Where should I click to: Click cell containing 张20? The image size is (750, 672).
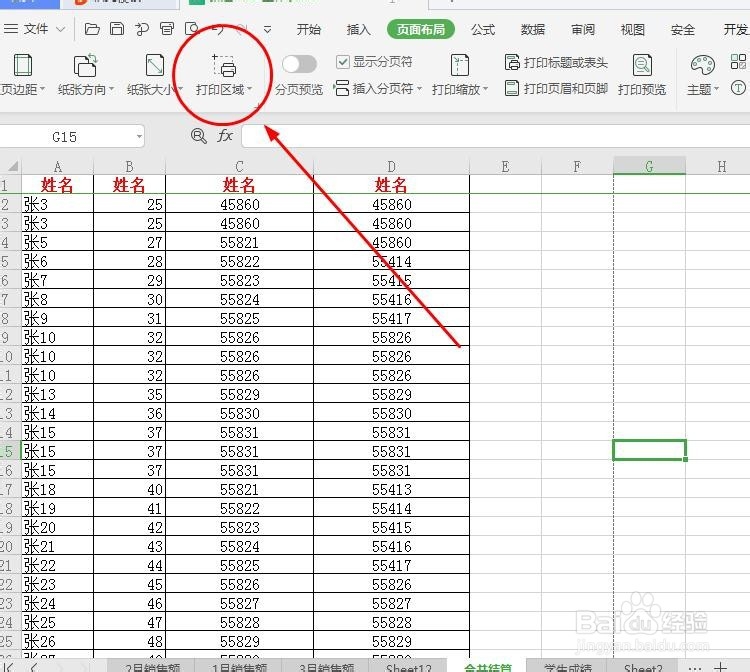tap(57, 527)
